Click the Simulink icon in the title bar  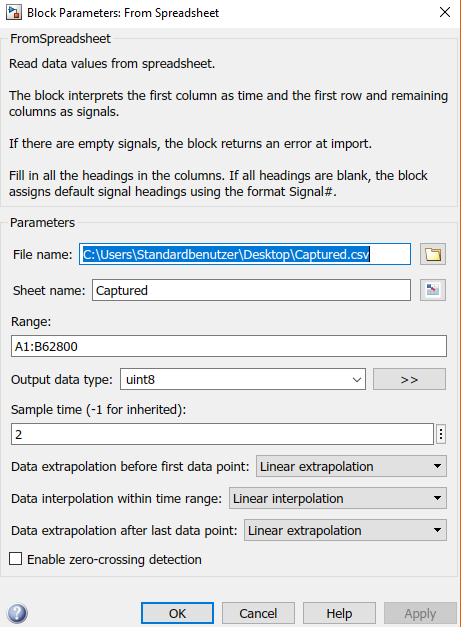[x=14, y=12]
